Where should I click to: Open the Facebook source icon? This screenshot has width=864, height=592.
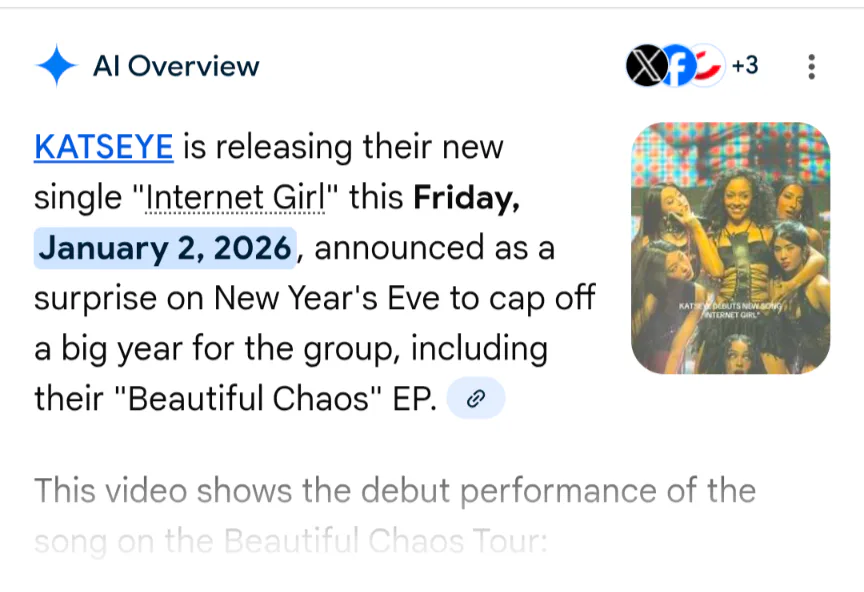(x=677, y=67)
